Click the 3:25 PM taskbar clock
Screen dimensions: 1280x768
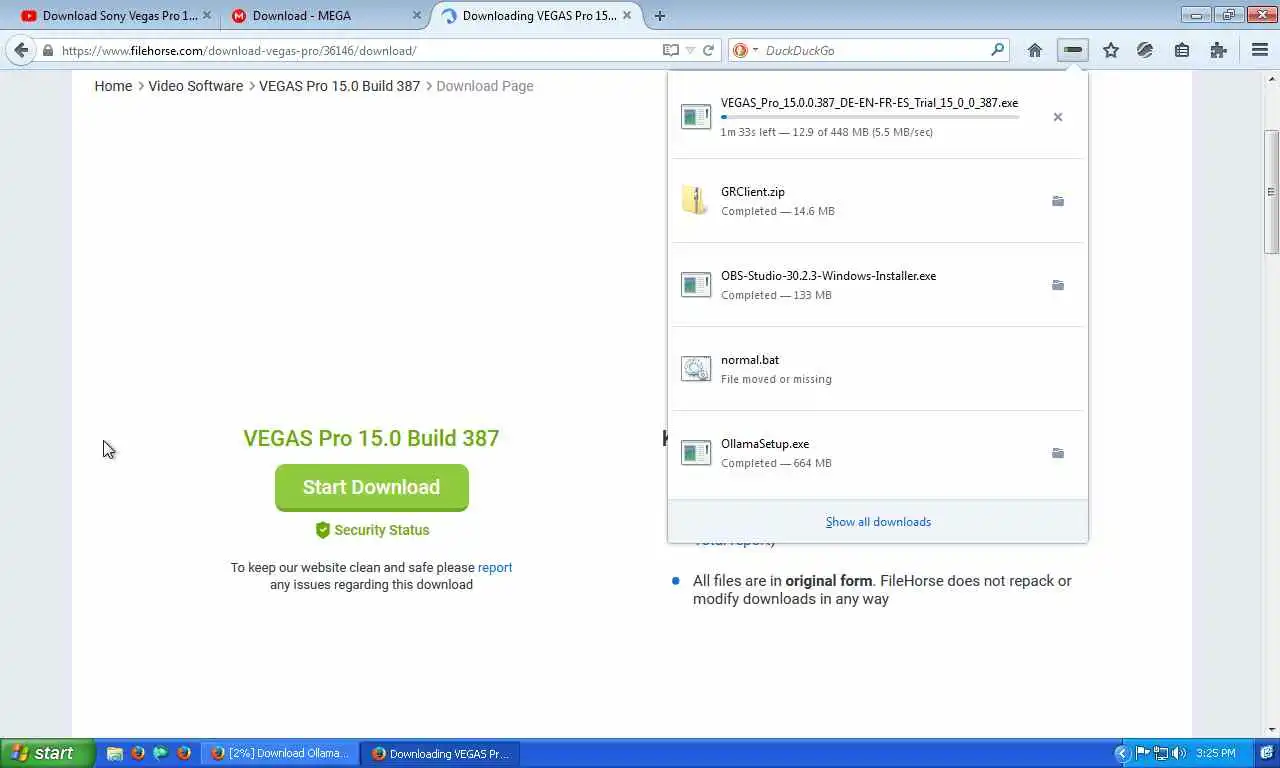coord(1215,753)
